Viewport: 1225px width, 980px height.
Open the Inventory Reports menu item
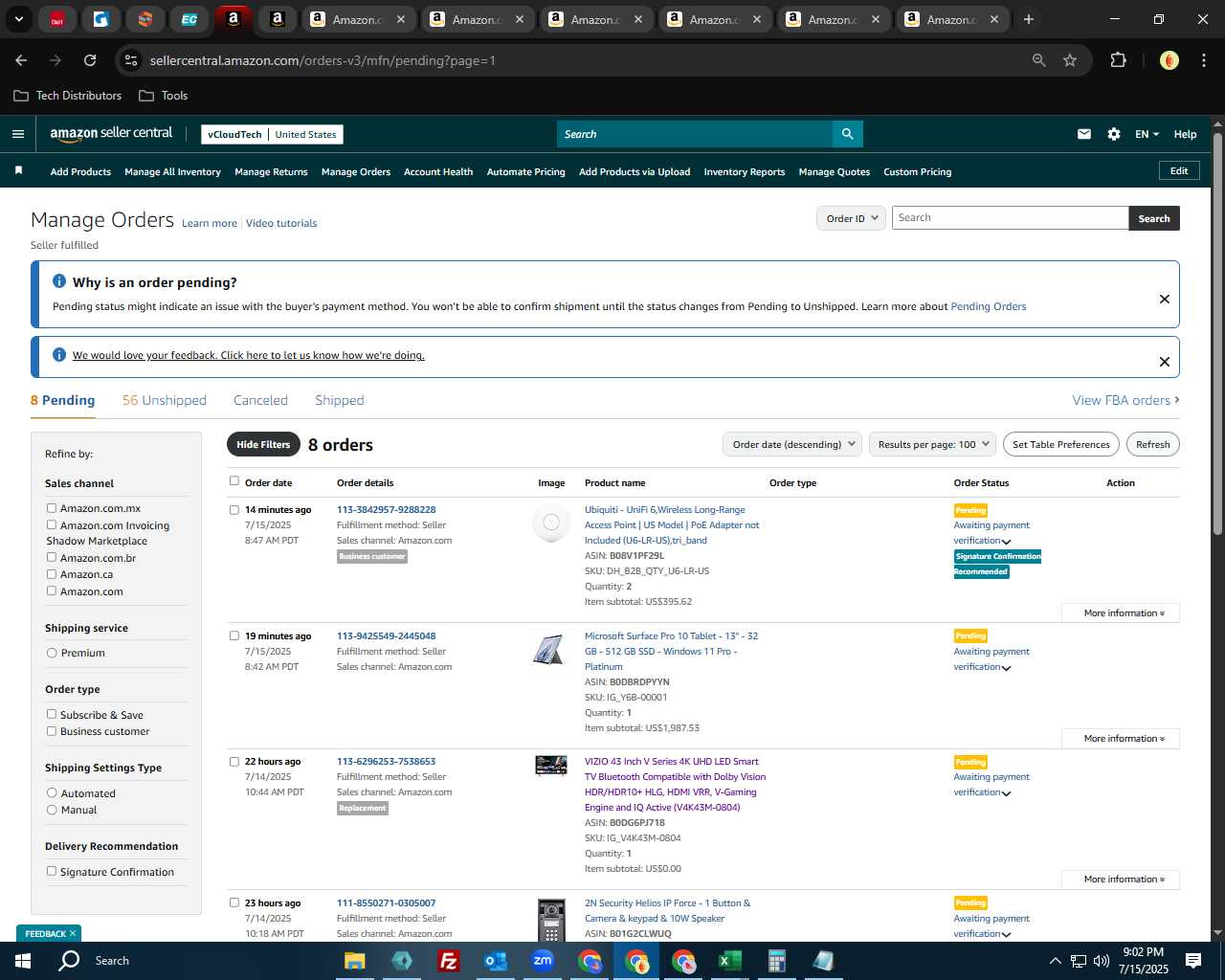745,171
